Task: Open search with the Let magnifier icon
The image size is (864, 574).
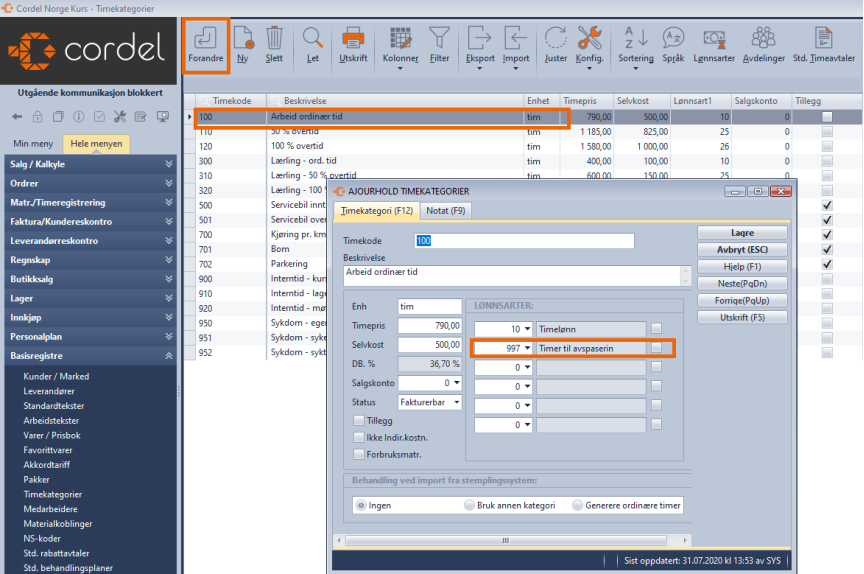Action: [x=312, y=38]
